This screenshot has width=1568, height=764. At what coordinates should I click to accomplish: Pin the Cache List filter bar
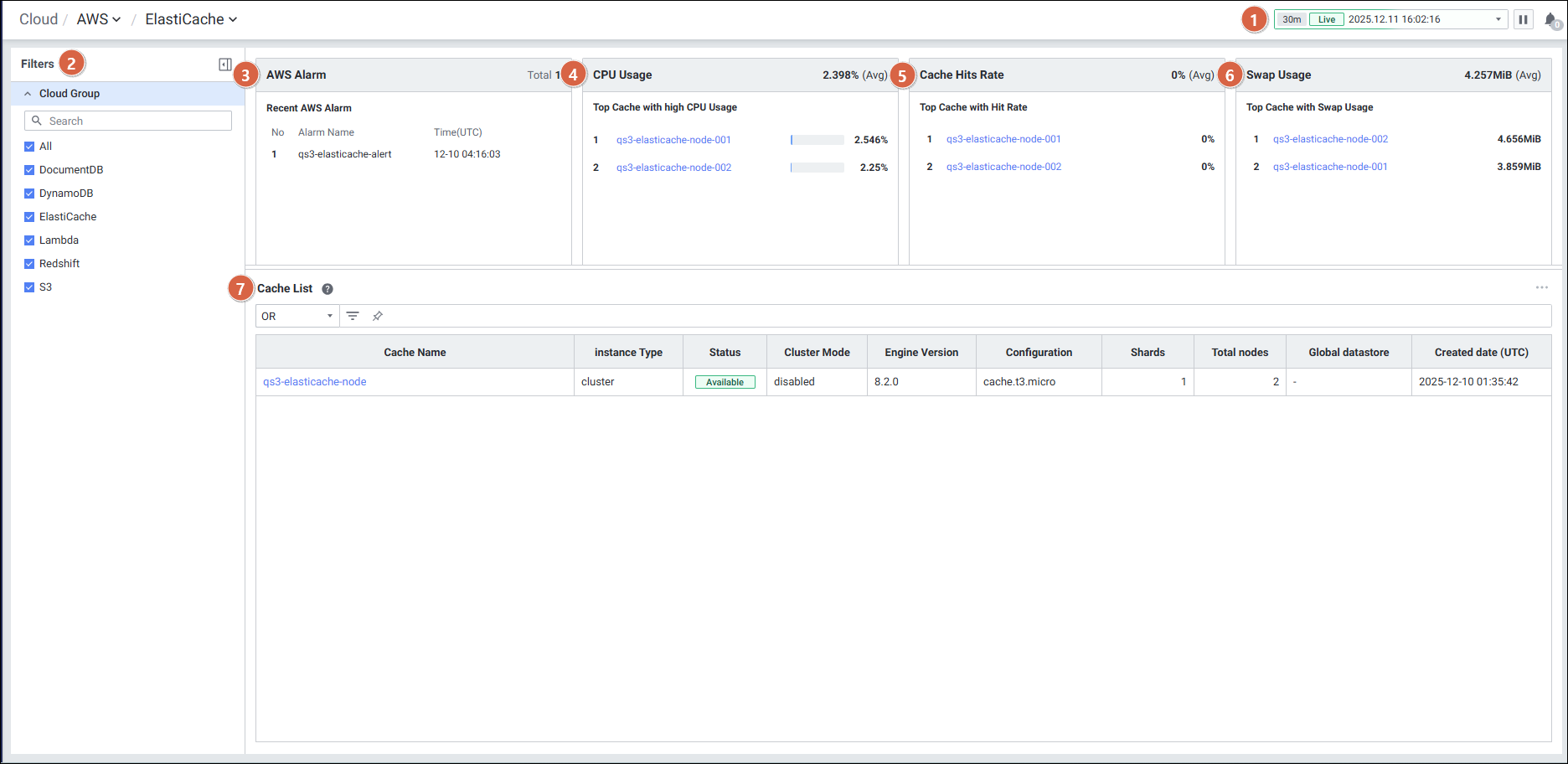[x=378, y=316]
